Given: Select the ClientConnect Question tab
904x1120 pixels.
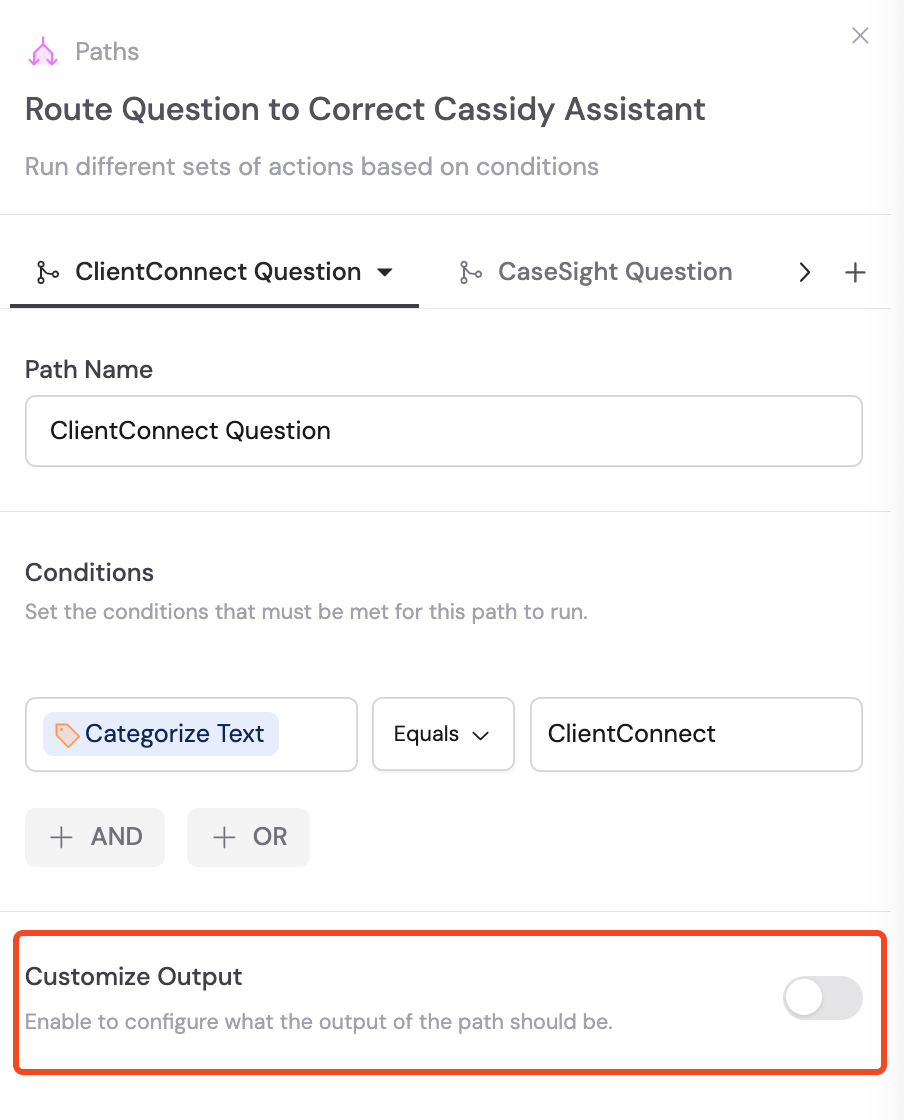Looking at the screenshot, I should [x=218, y=271].
